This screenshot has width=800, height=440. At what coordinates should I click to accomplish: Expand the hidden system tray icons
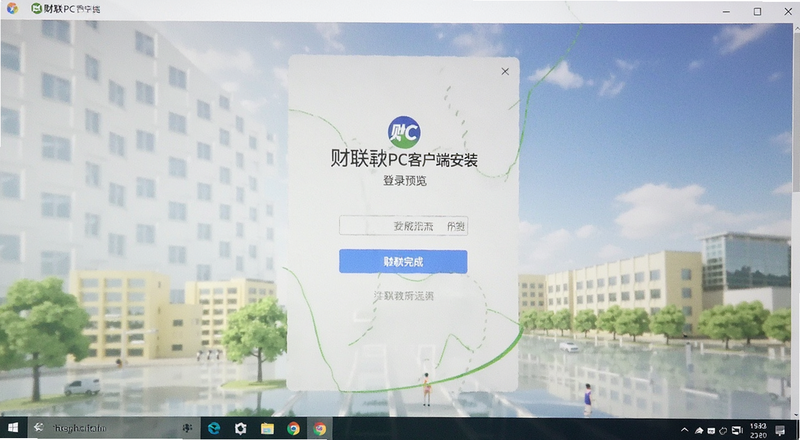(x=685, y=430)
